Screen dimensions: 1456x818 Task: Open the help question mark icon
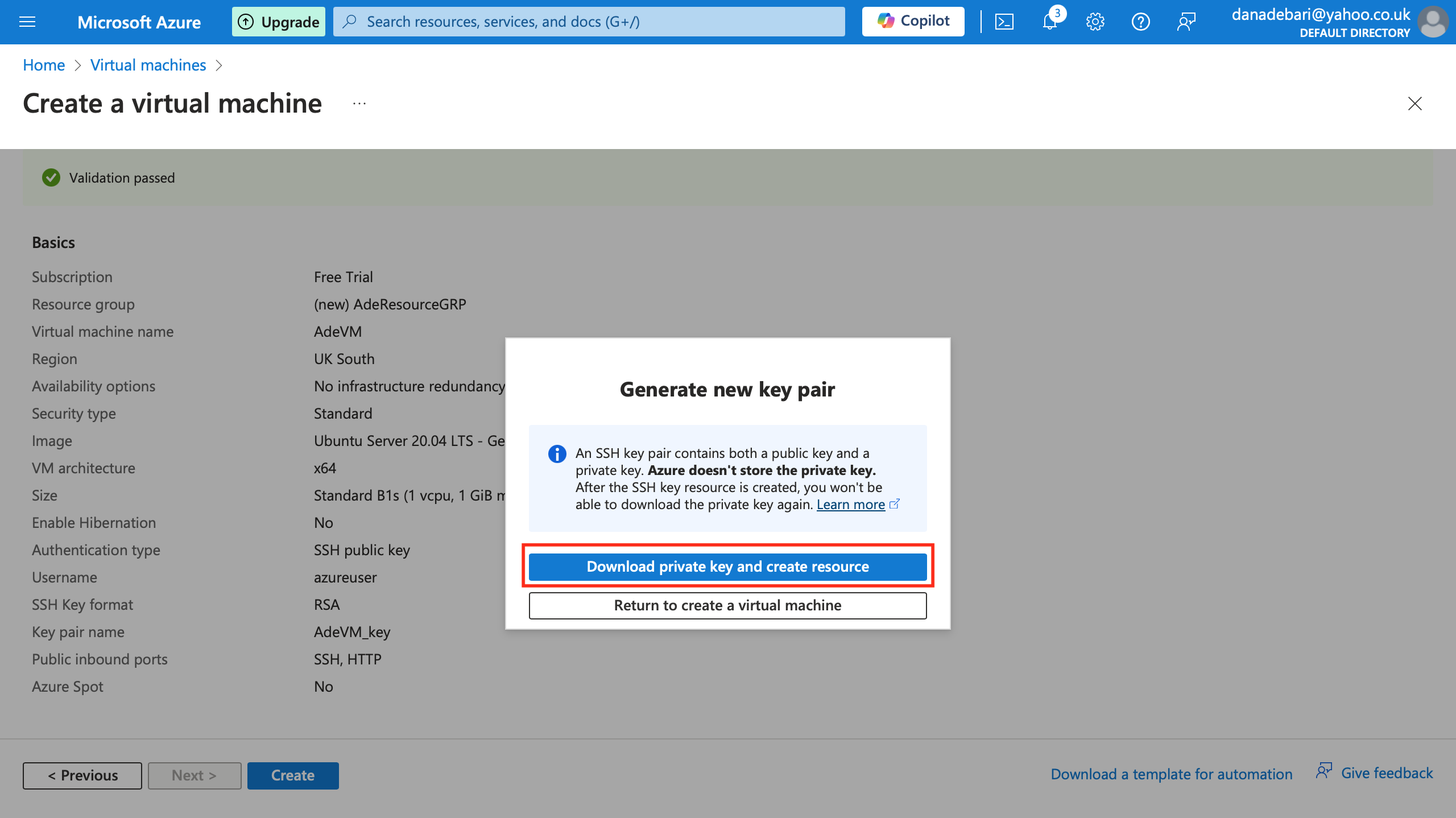tap(1140, 22)
